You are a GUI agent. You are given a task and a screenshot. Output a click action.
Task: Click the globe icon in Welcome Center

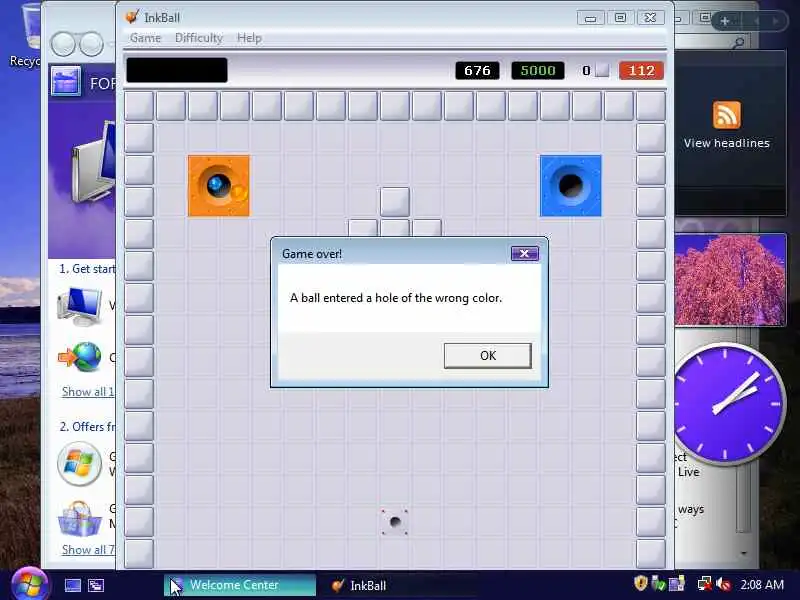[x=80, y=357]
